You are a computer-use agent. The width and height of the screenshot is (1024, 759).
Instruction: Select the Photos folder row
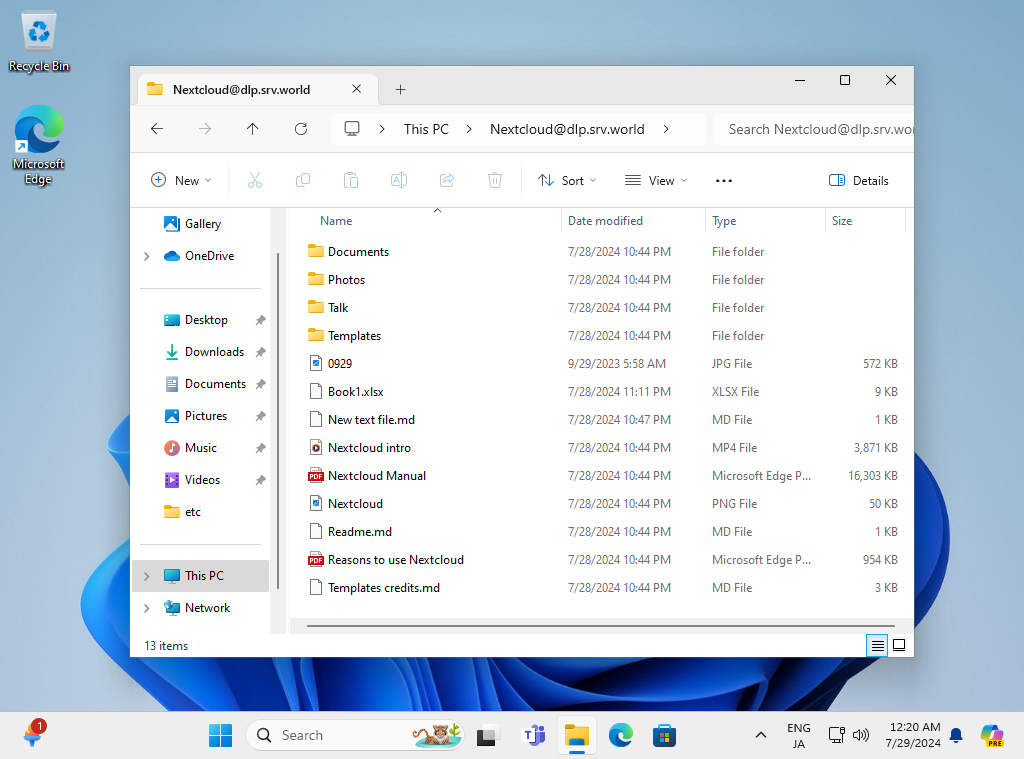pyautogui.click(x=600, y=280)
